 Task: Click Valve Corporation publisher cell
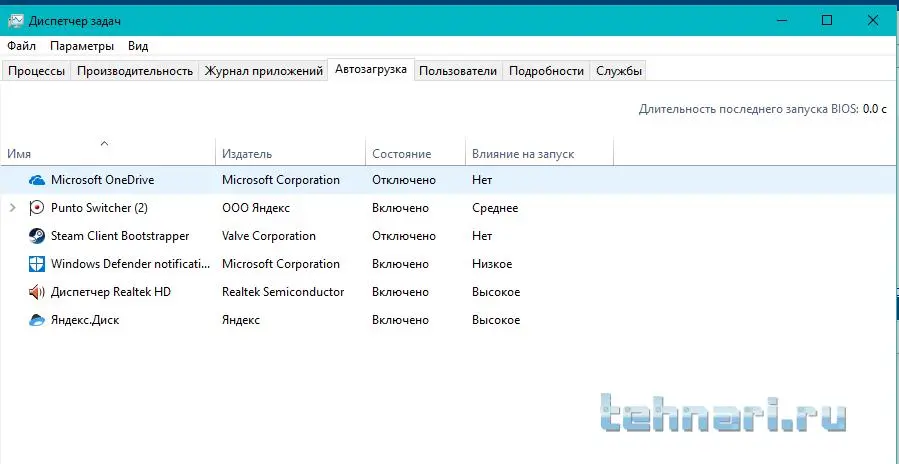coord(269,236)
